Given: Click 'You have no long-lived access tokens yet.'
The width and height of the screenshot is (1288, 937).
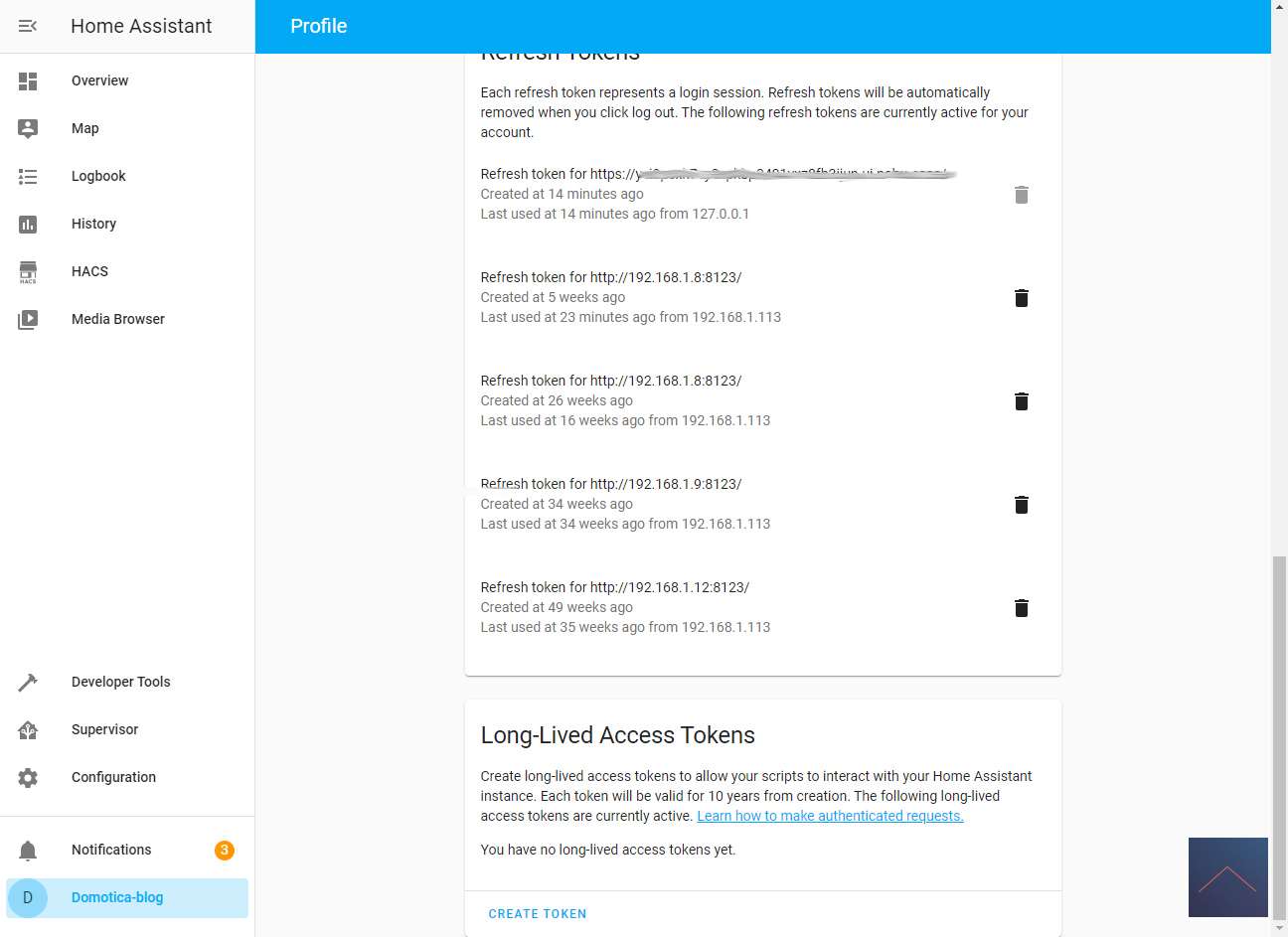Looking at the screenshot, I should tap(608, 850).
